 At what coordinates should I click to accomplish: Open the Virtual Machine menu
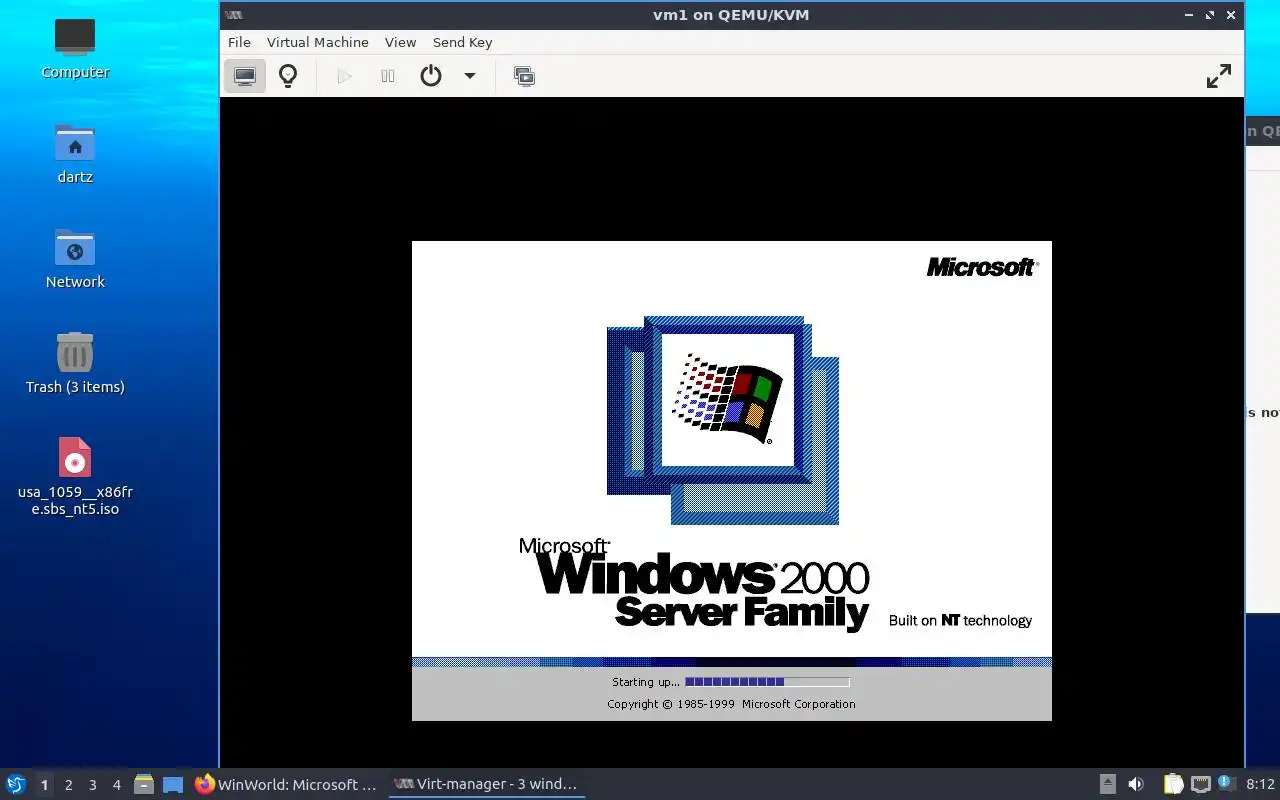tap(318, 42)
